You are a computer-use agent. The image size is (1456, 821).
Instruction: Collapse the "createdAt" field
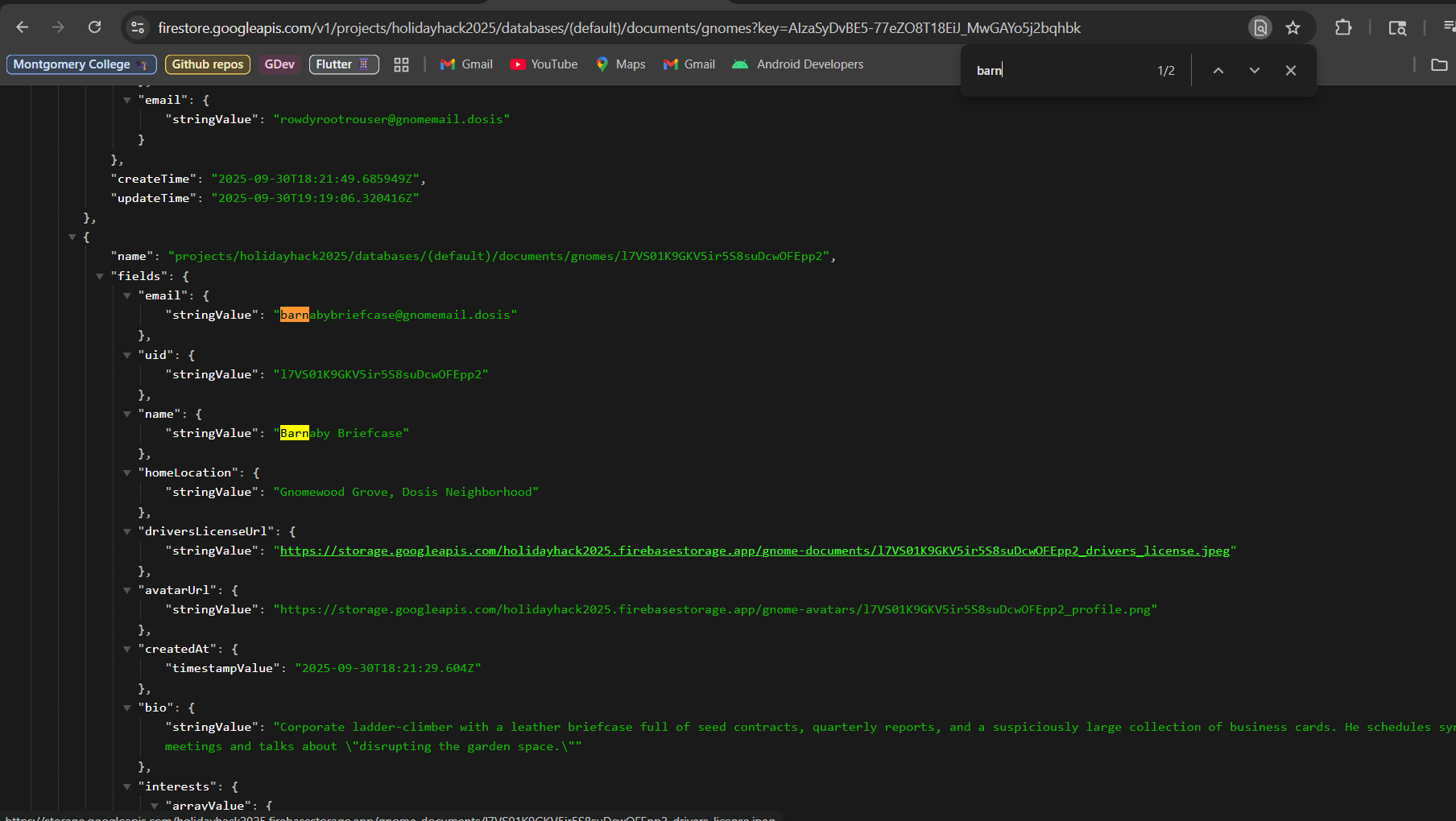tap(127, 649)
